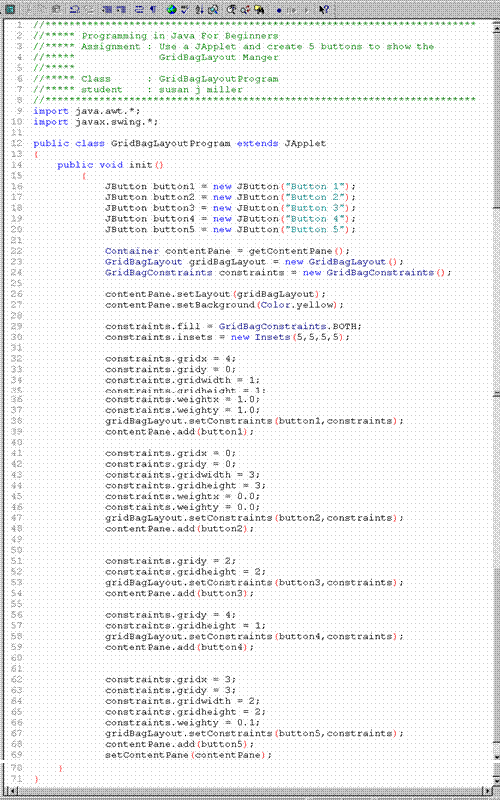Viewport: 500px width, 800px height.
Task: Click the 'constraints.gridwidth = 3;' line
Action: 183,474
